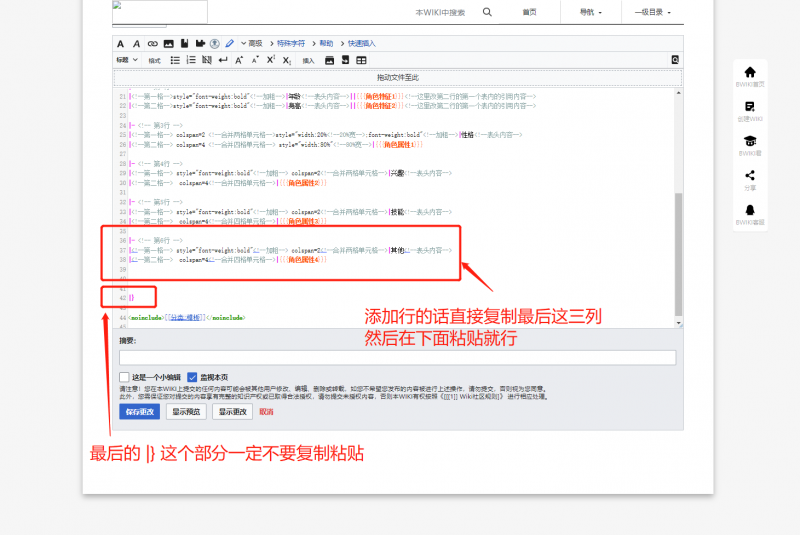
Task: Click the search magnifier icon in header
Action: click(x=487, y=12)
